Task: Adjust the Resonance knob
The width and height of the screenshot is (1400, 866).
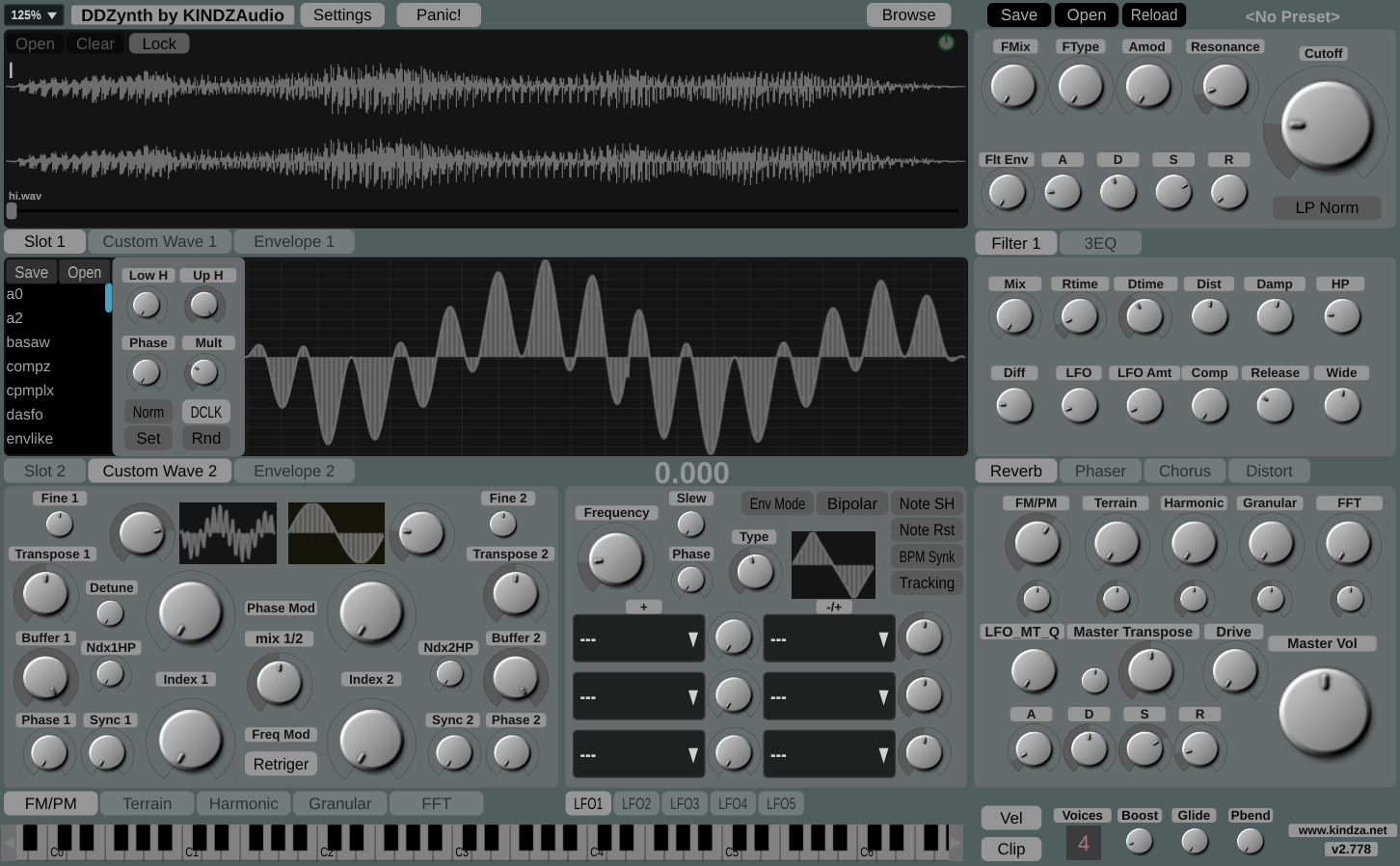Action: (x=1225, y=87)
